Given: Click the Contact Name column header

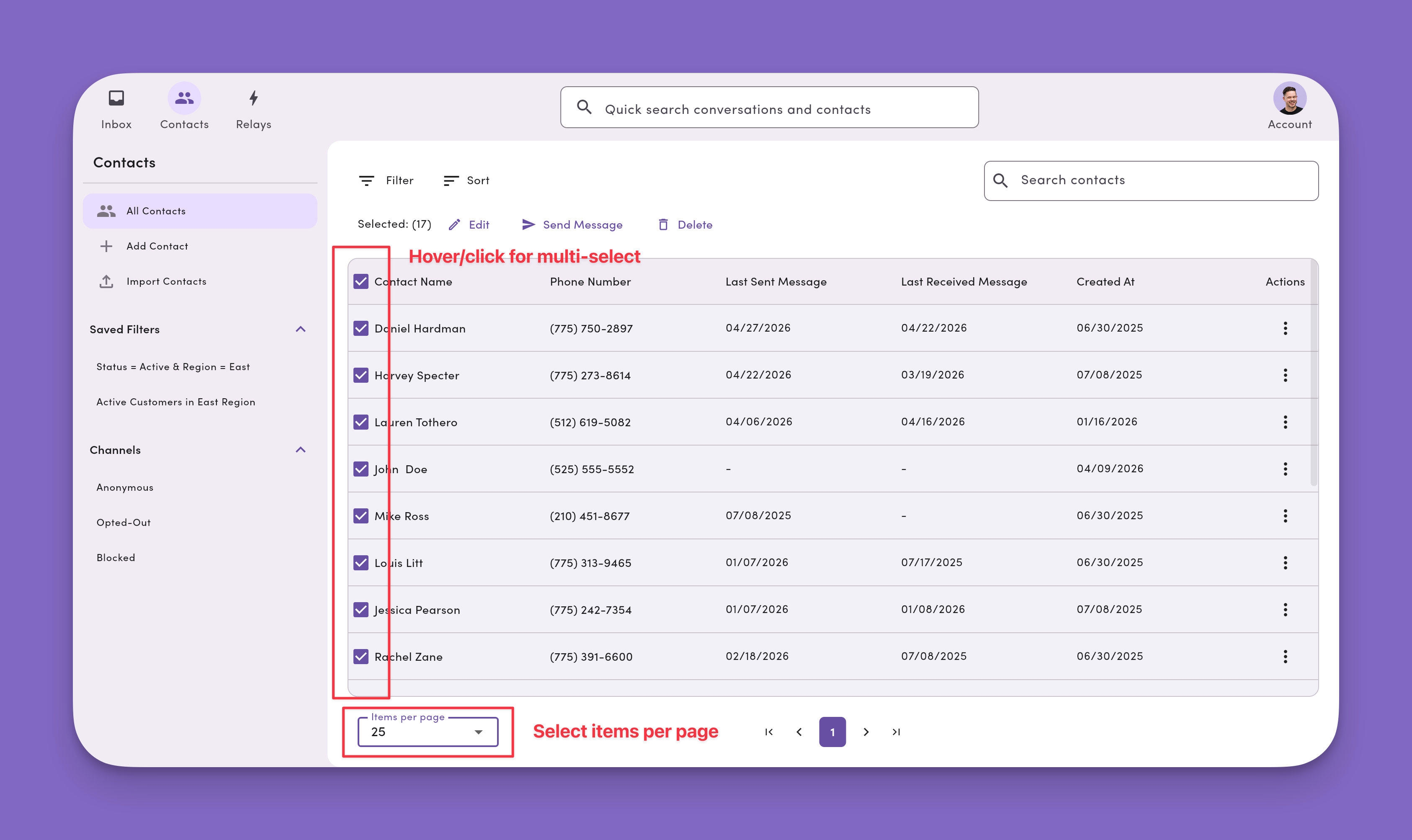Looking at the screenshot, I should pyautogui.click(x=413, y=282).
